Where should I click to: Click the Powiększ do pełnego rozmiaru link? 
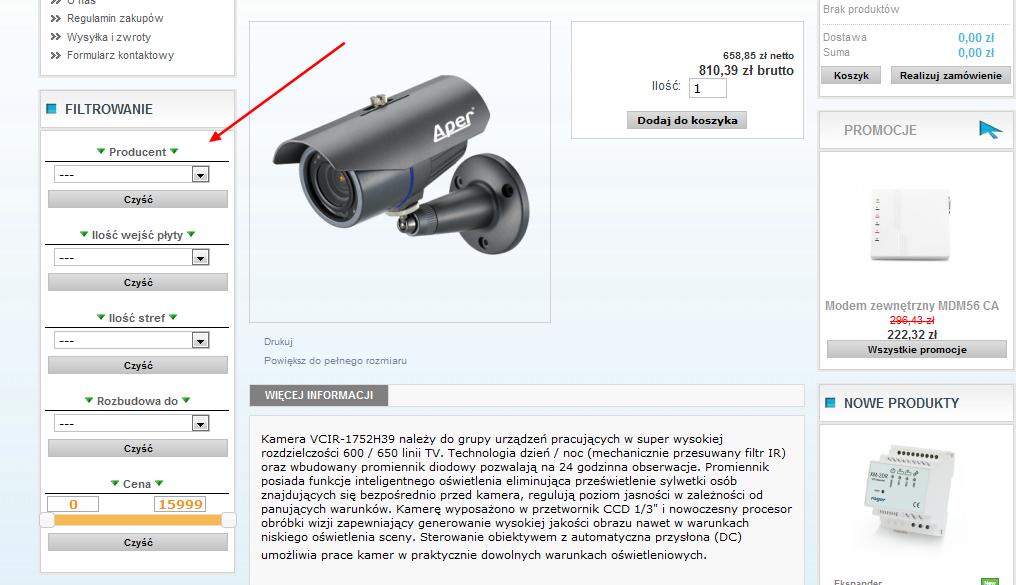point(335,361)
